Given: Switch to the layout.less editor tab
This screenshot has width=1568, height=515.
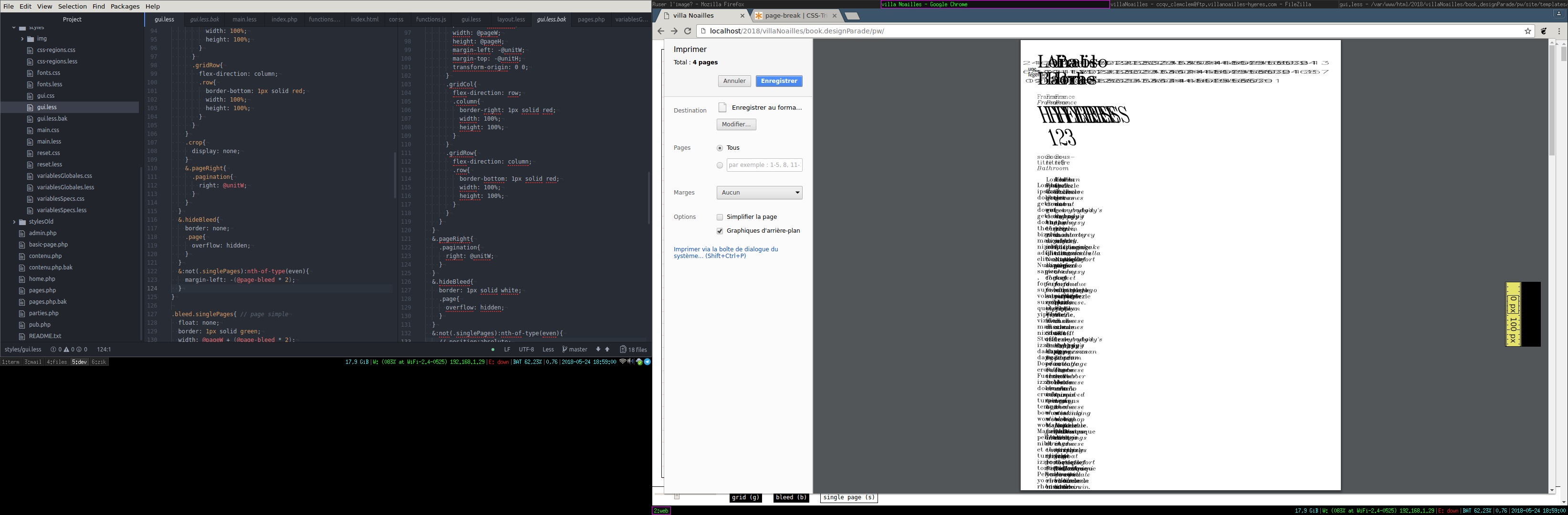Looking at the screenshot, I should point(511,20).
